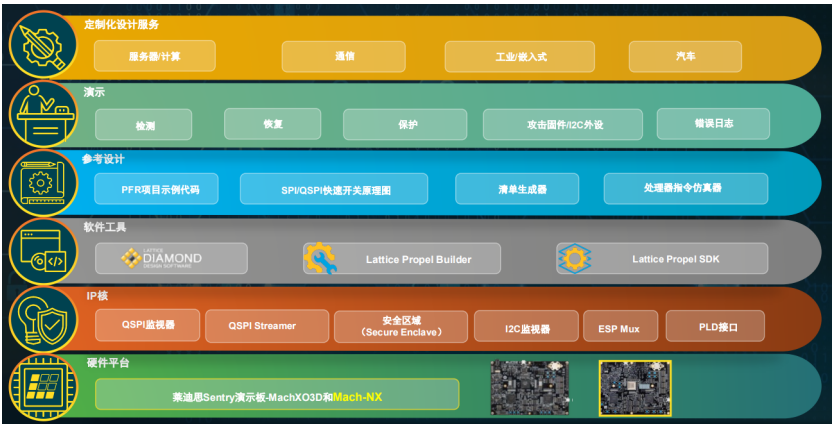Choose the 恢复 demo box

coord(273,124)
